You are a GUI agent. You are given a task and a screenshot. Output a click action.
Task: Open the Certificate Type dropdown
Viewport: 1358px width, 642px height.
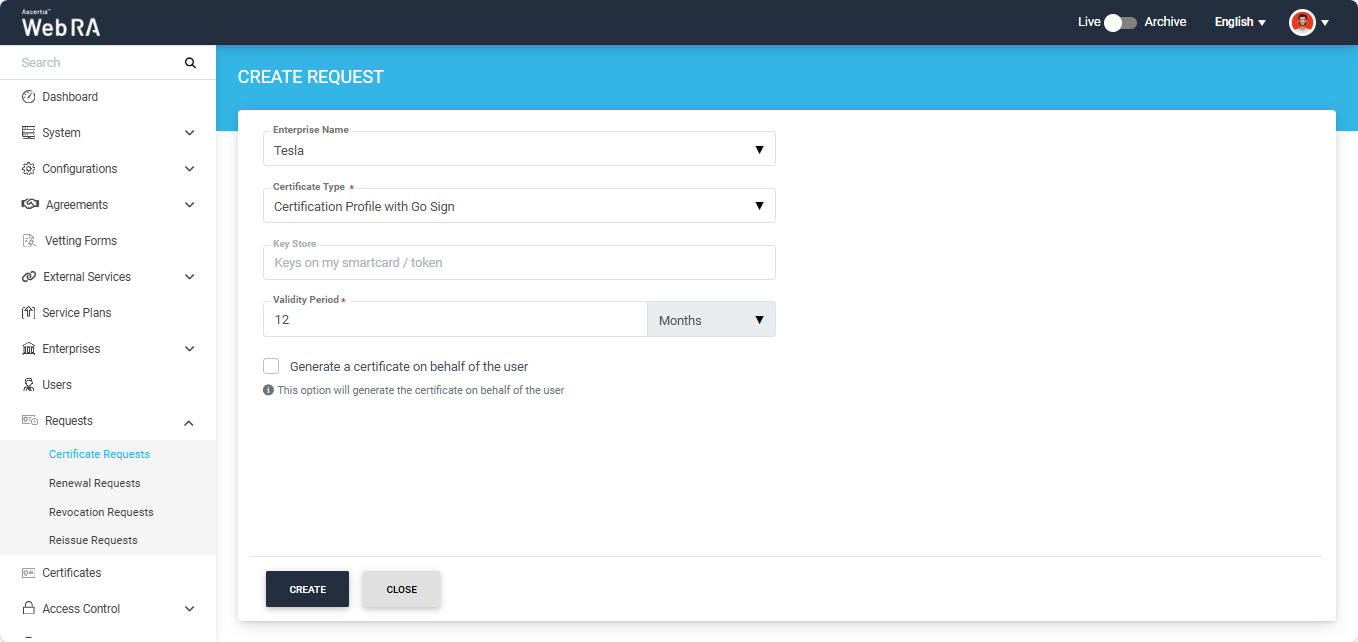519,206
